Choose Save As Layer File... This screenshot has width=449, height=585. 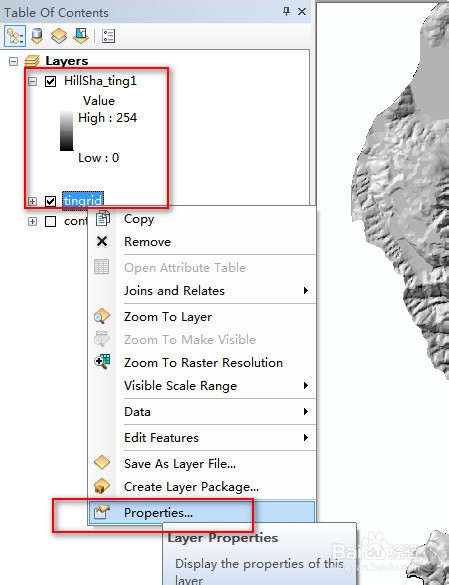pyautogui.click(x=202, y=463)
